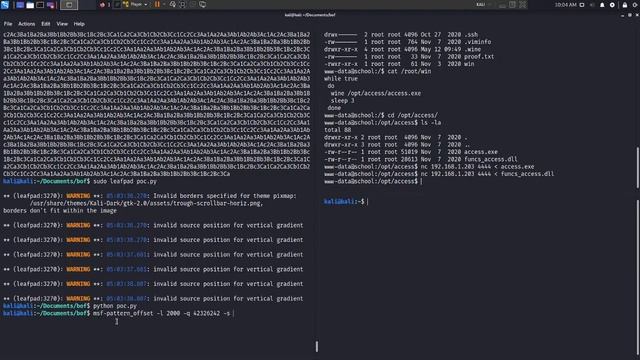The image size is (640, 360).
Task: Open the notifications bell icon
Action: (602, 5)
